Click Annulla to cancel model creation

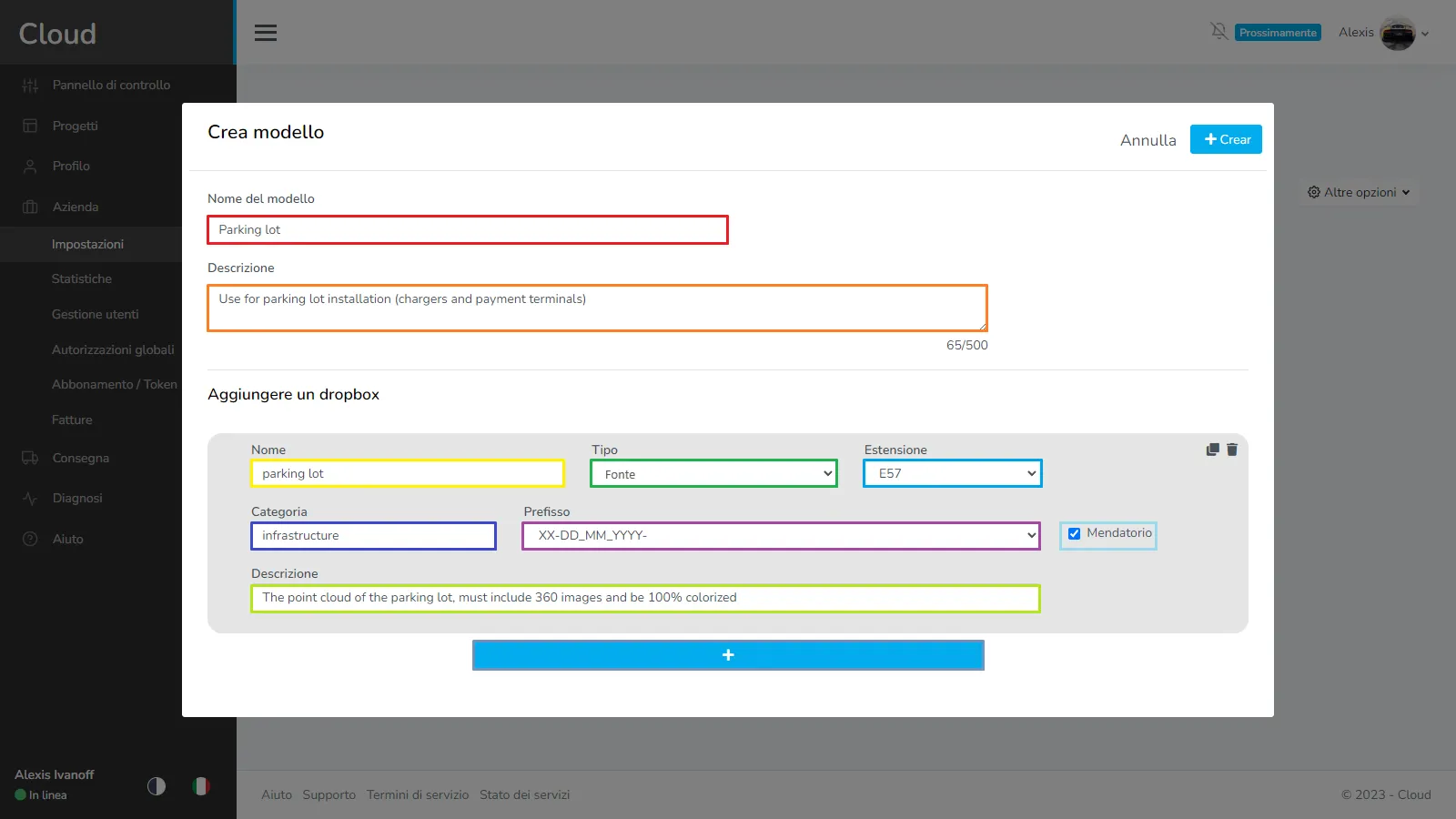(x=1148, y=140)
